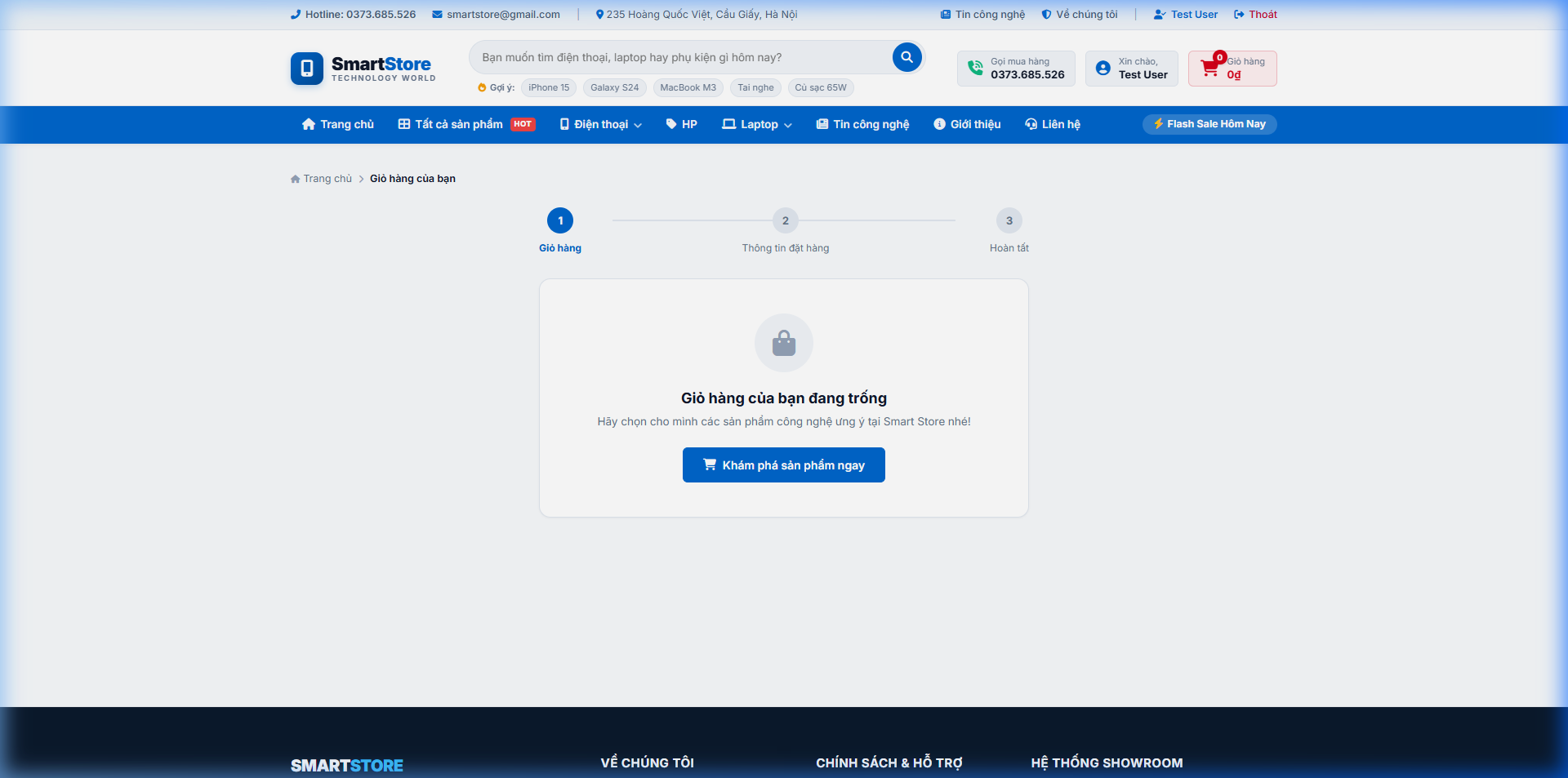The height and width of the screenshot is (778, 1568).
Task: Click the email envelope icon
Action: (x=437, y=15)
